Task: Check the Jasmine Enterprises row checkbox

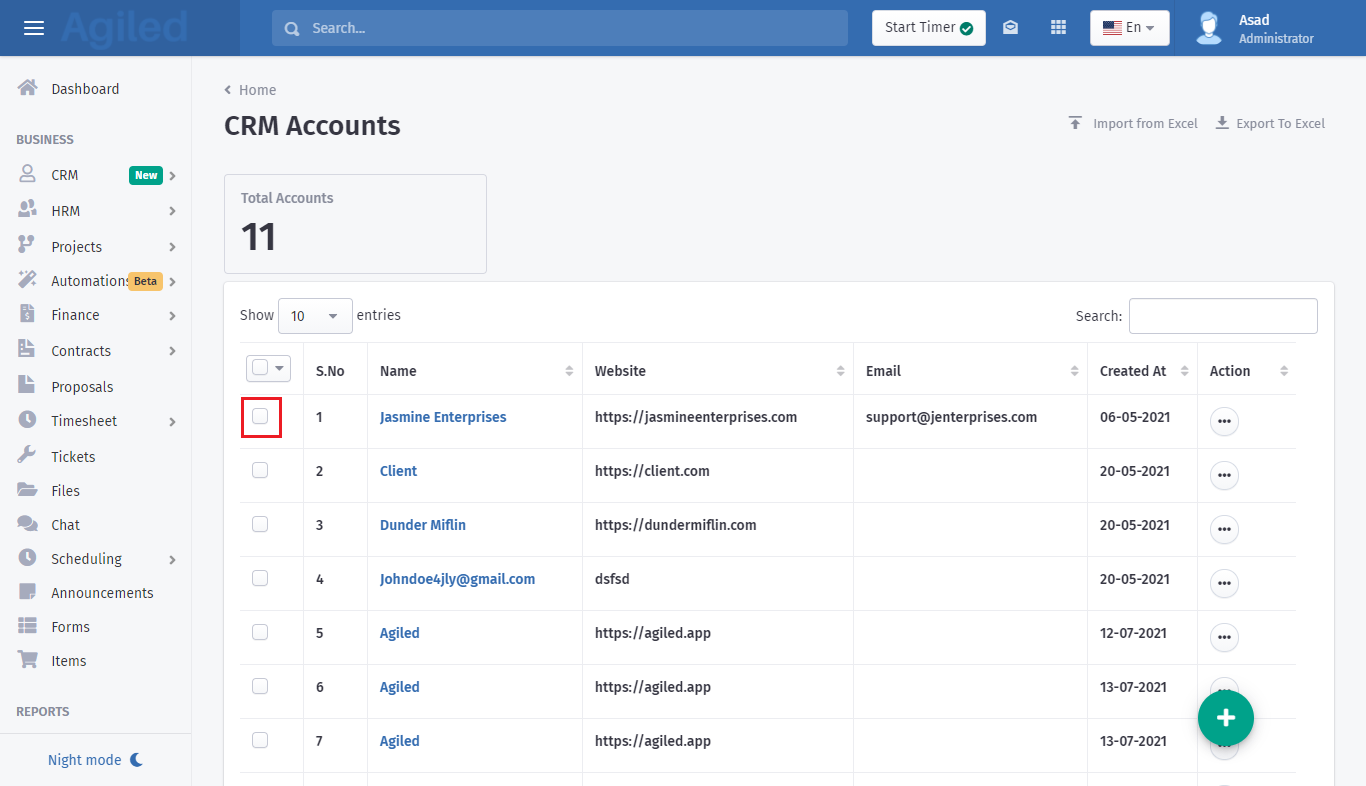Action: coord(260,416)
